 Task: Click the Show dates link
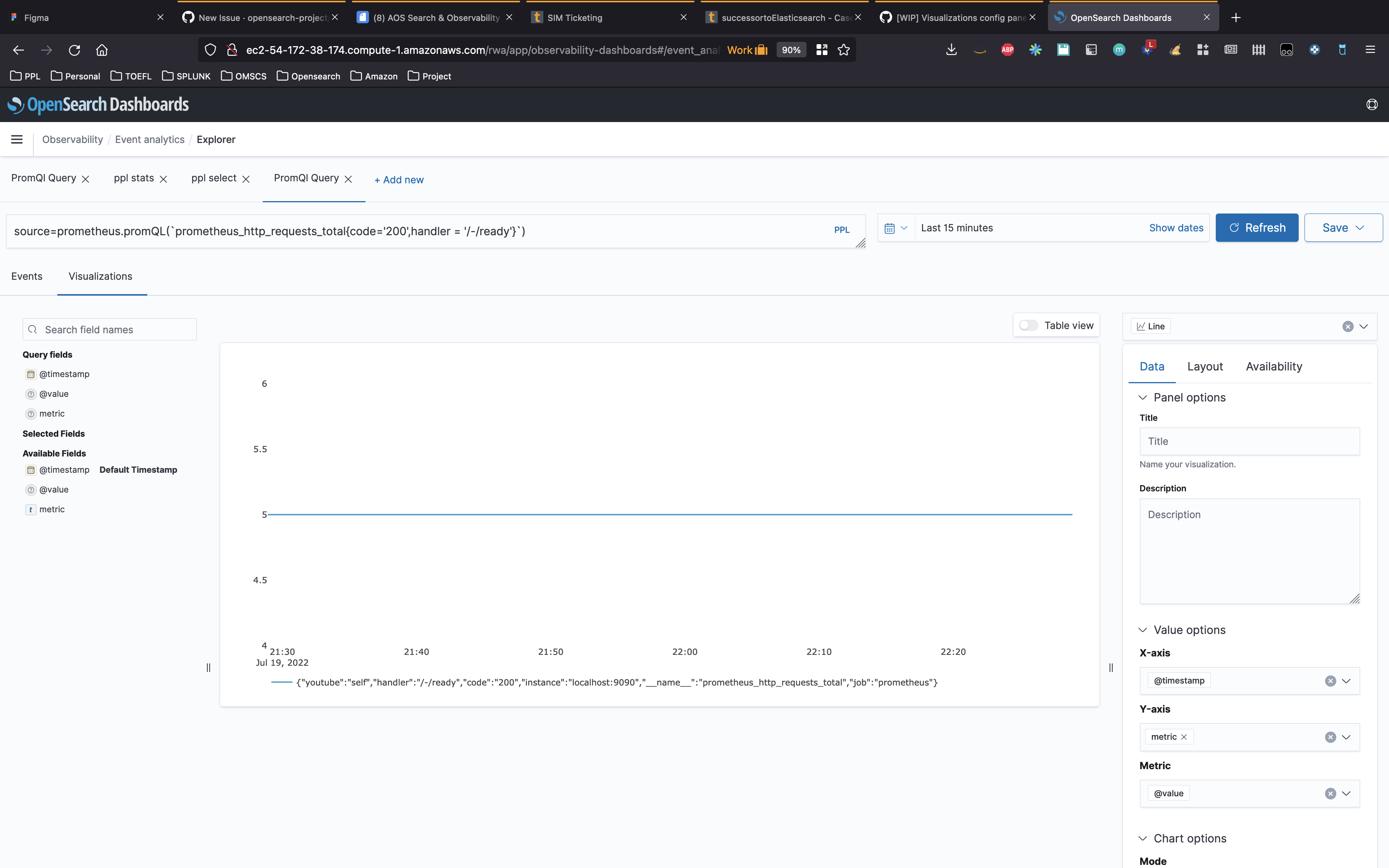[x=1176, y=228]
